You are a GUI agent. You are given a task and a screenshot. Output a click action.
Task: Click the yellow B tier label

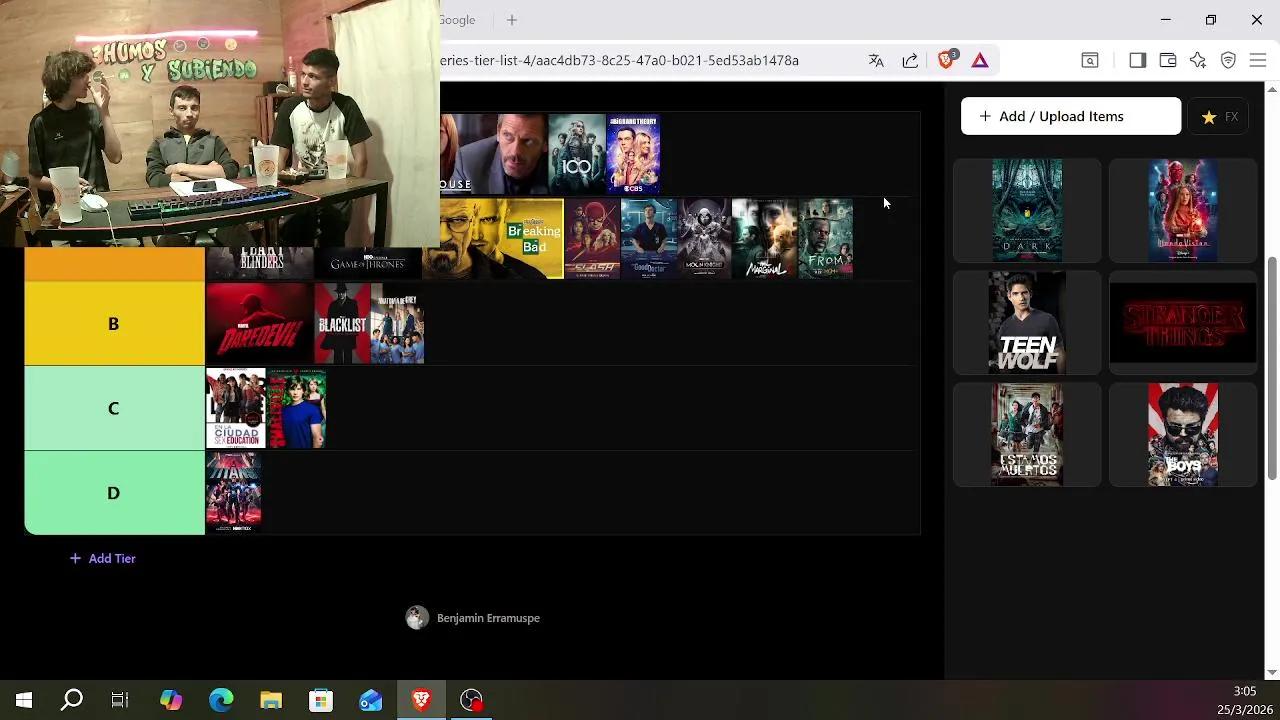(114, 323)
